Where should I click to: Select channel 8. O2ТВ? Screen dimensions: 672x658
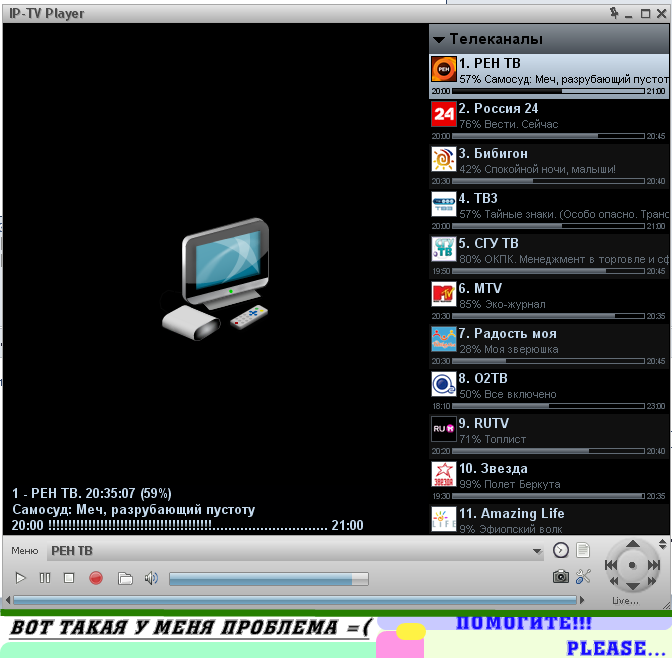[x=549, y=391]
